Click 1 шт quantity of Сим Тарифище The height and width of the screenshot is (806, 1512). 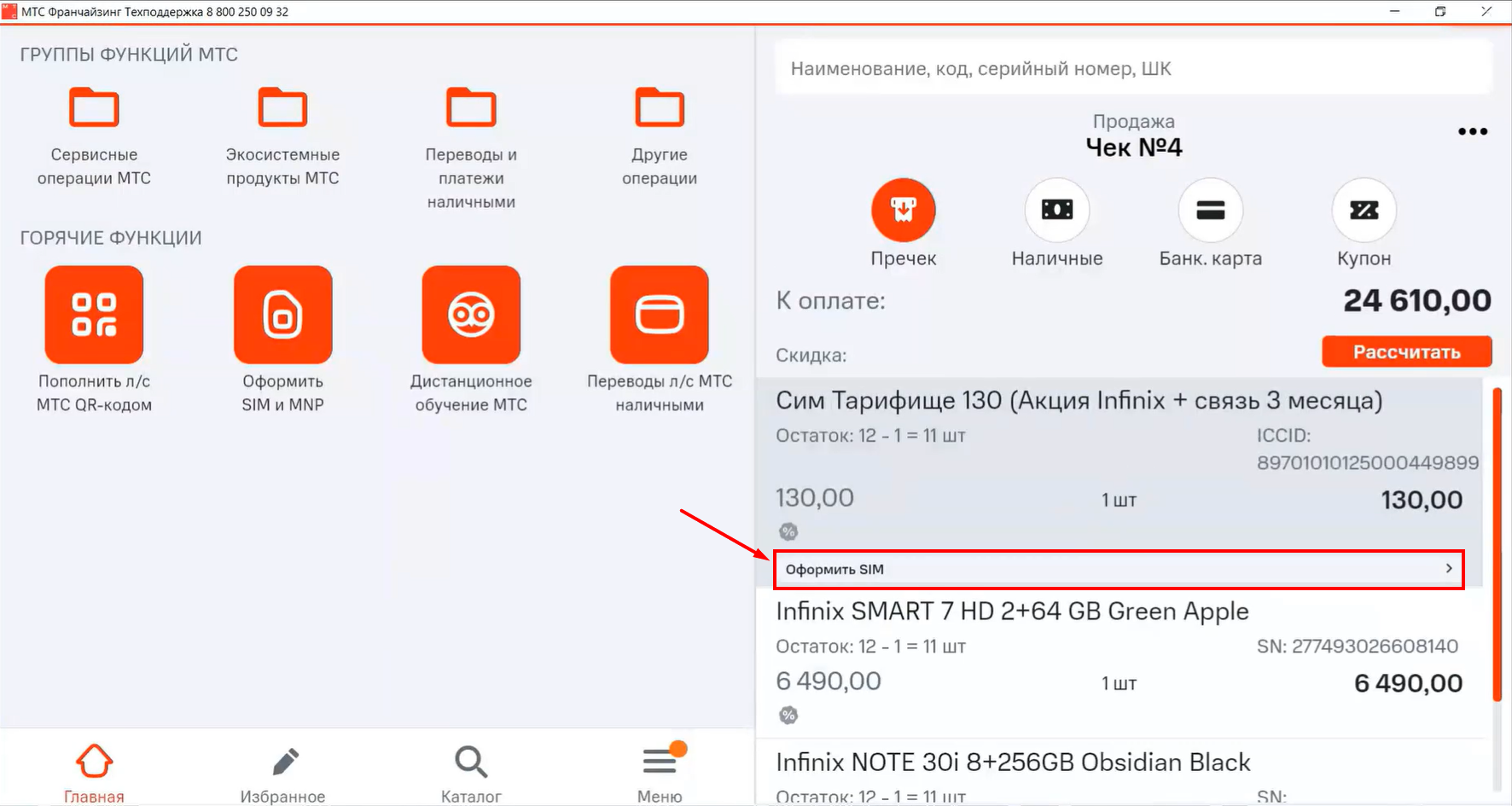(1119, 500)
